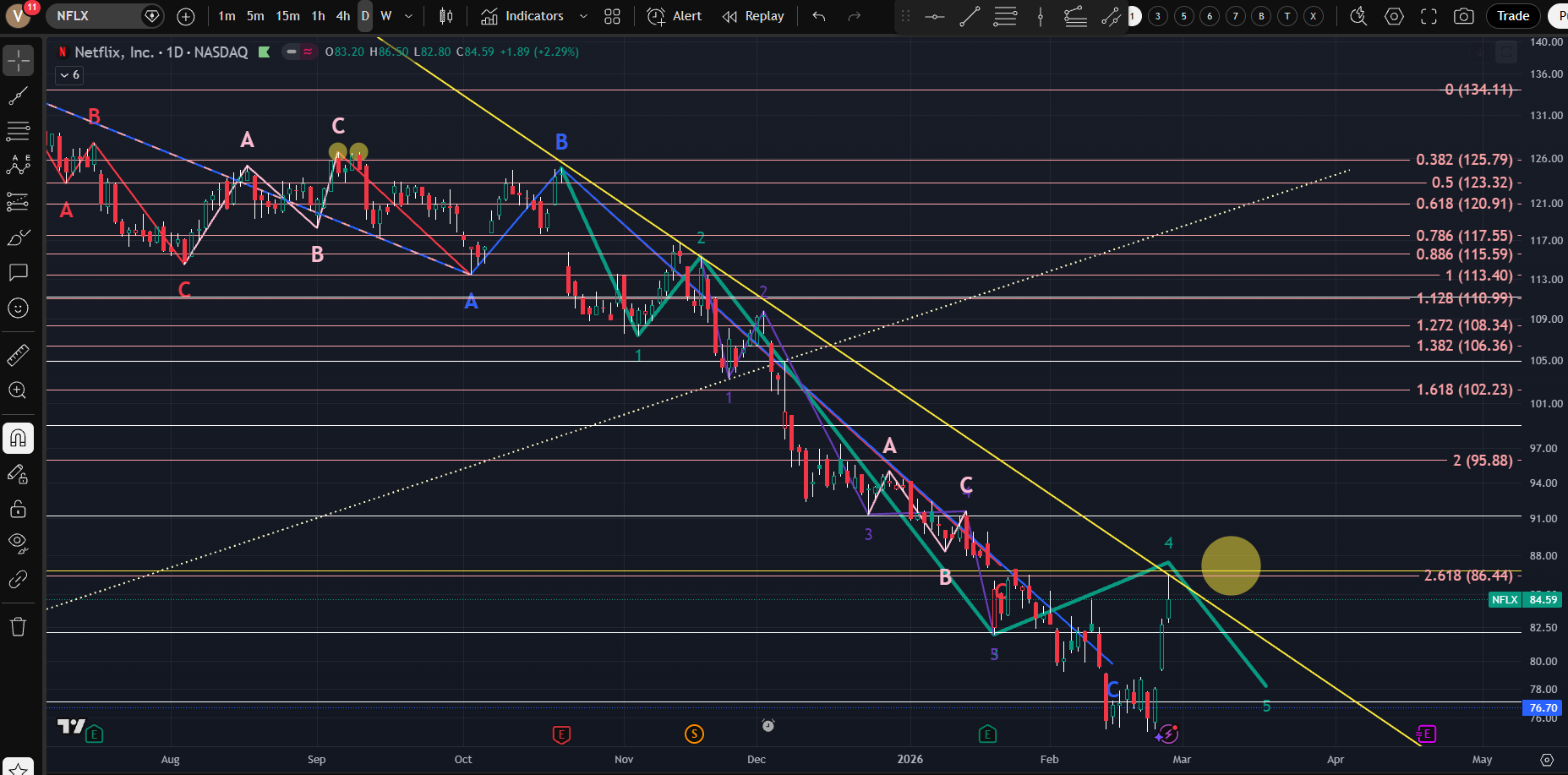Switch to the weekly W timeframe
The width and height of the screenshot is (1568, 775).
pyautogui.click(x=385, y=16)
